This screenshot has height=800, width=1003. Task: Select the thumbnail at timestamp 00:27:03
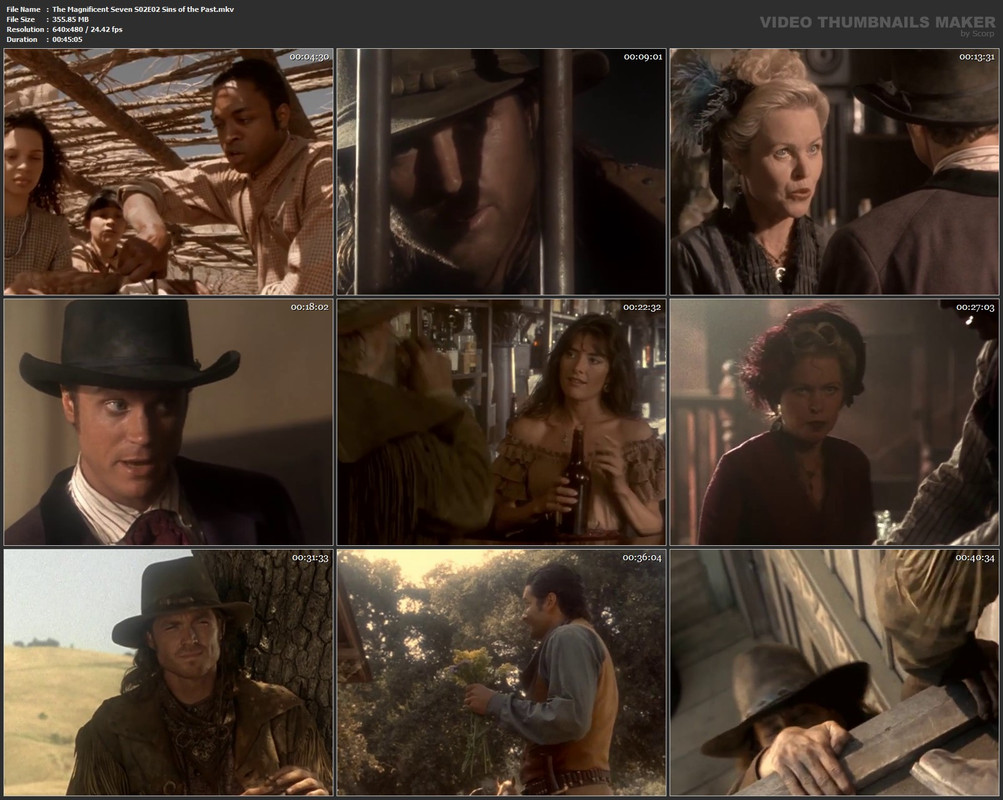[x=835, y=422]
